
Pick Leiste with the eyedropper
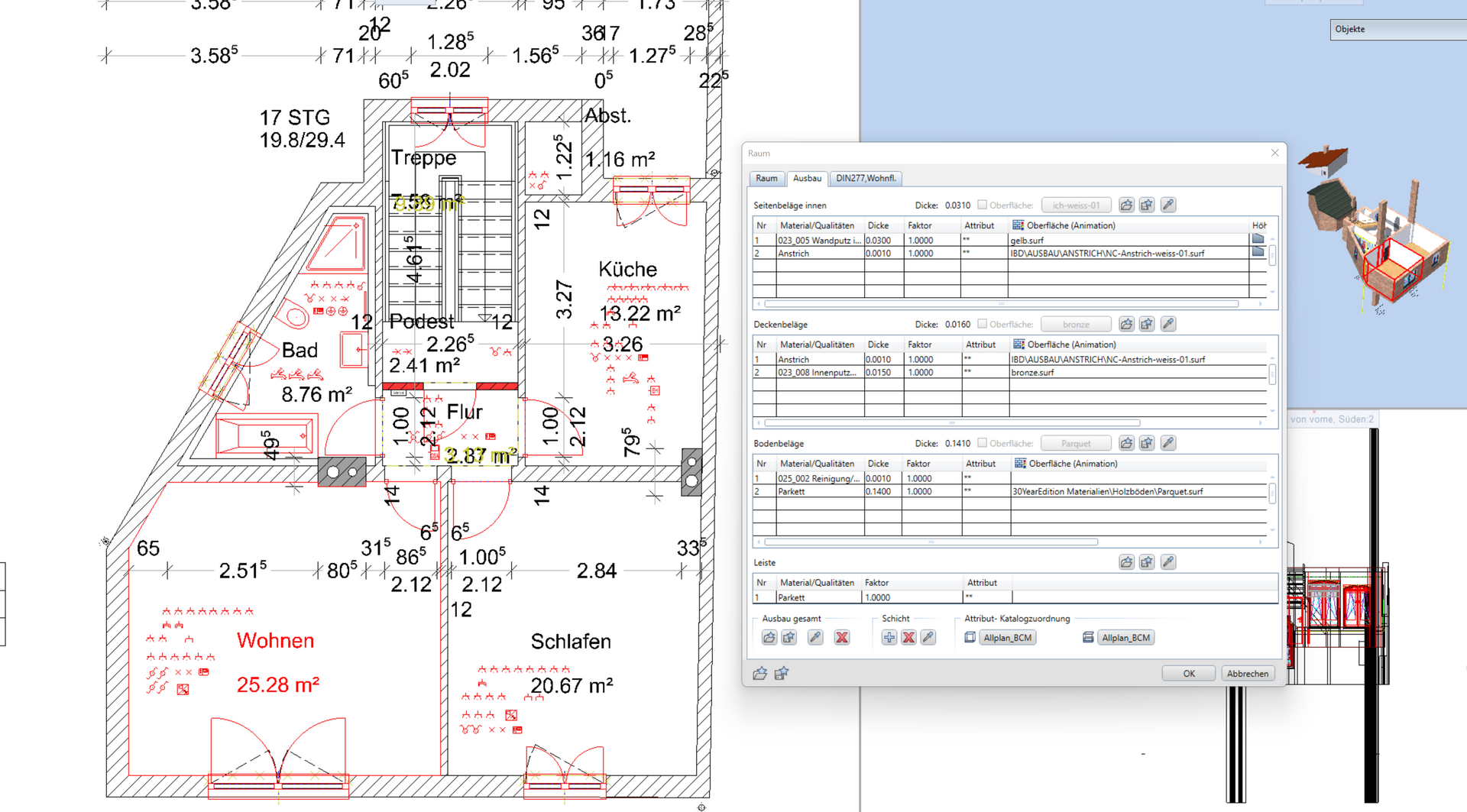pyautogui.click(x=1168, y=562)
